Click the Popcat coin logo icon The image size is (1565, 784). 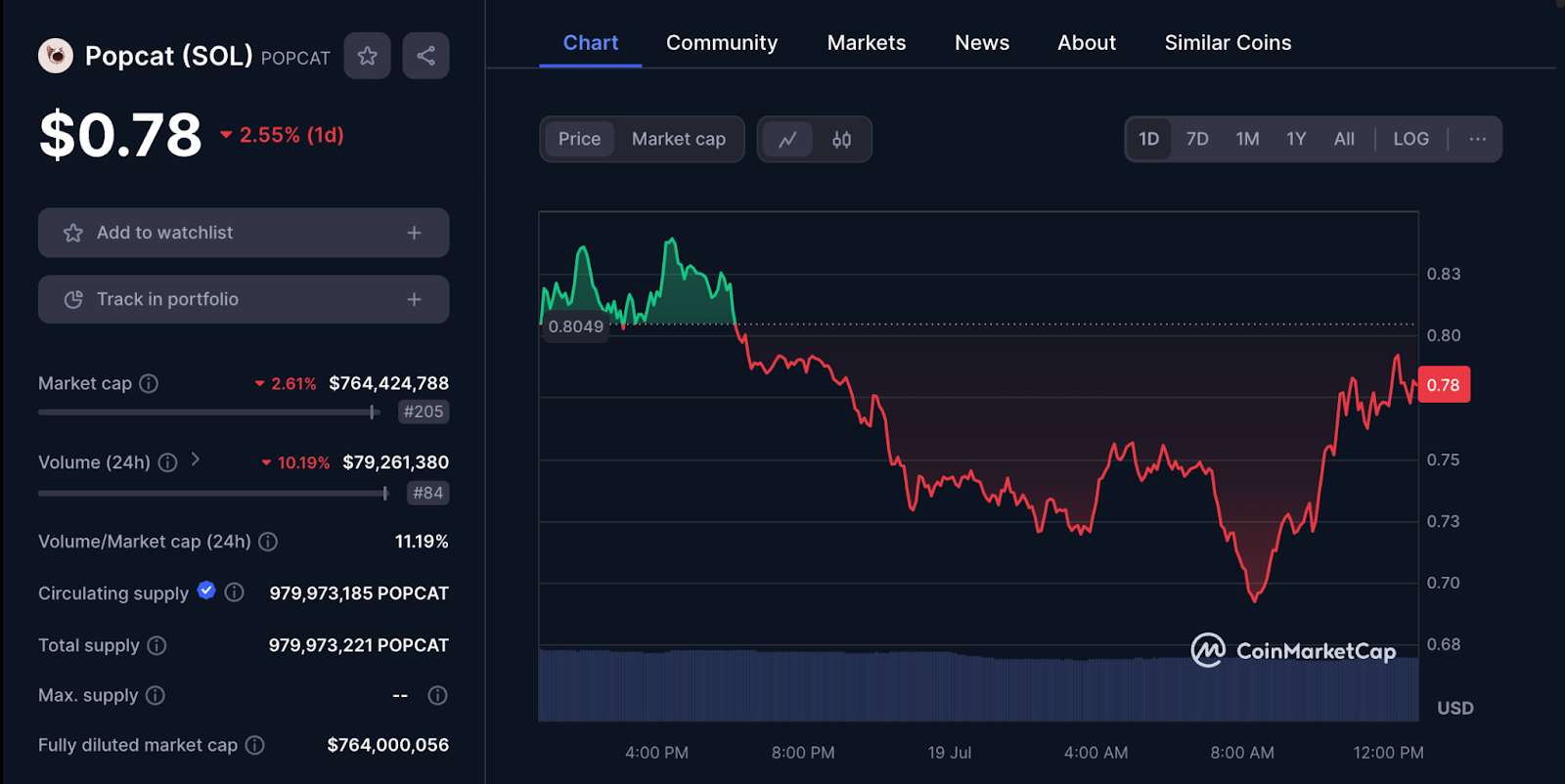point(56,56)
